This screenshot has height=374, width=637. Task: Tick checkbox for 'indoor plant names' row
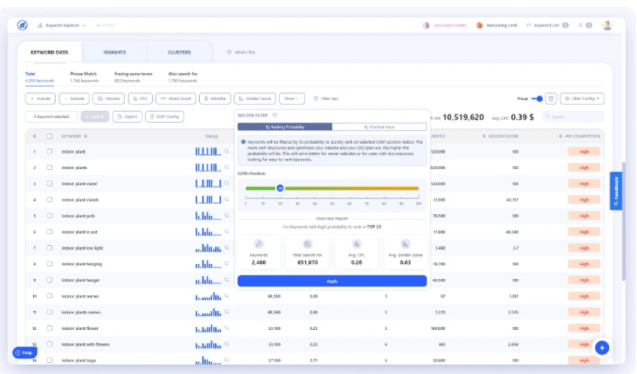[50, 296]
